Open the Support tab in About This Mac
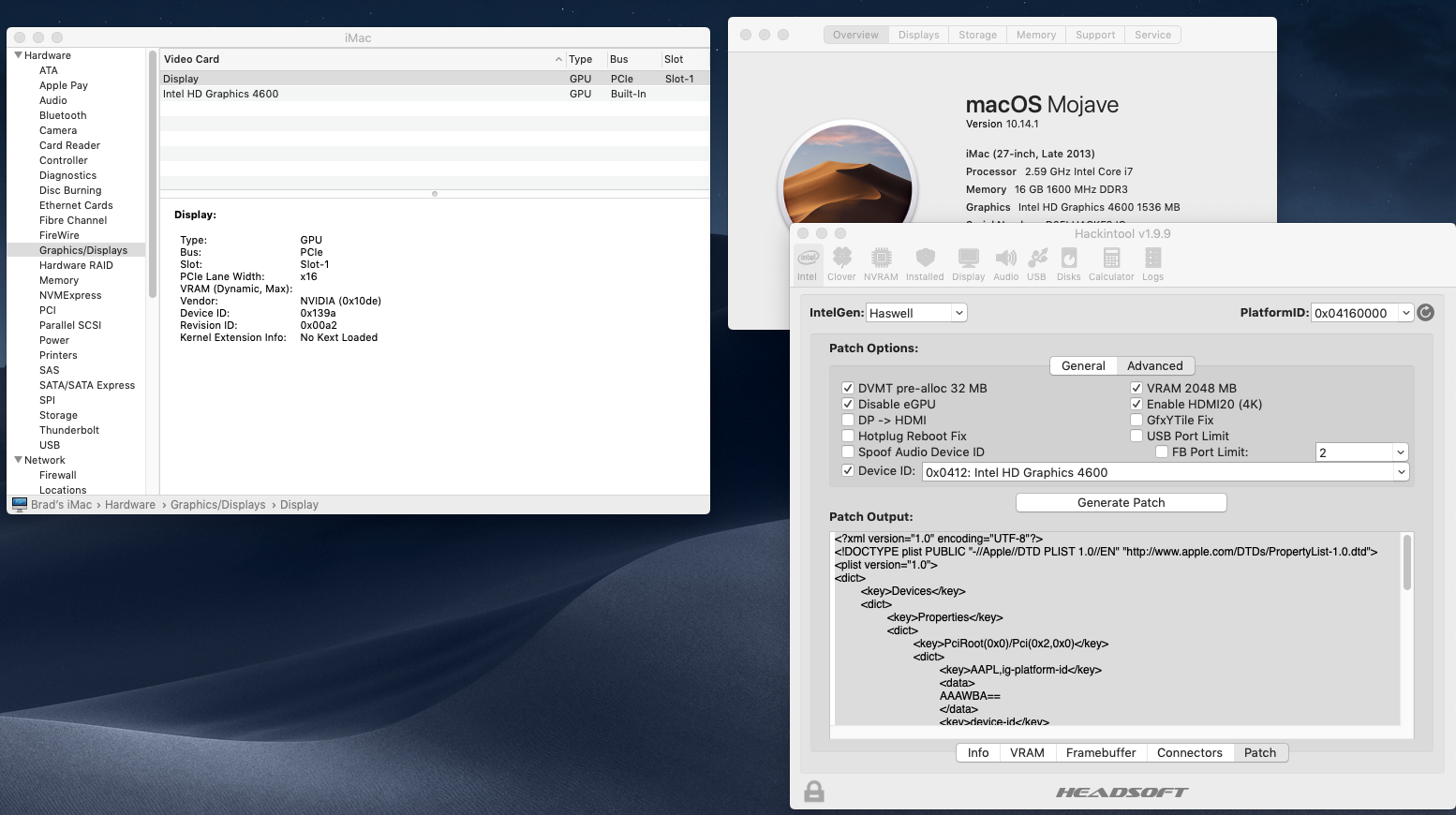Screen dimensions: 1456x815 click(x=1094, y=35)
